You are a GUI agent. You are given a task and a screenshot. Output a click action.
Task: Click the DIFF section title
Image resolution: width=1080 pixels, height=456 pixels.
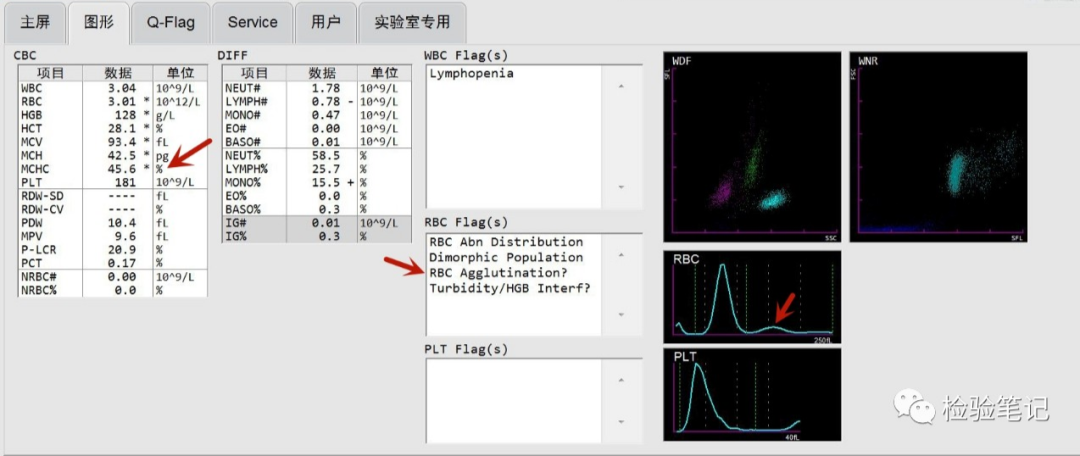click(232, 55)
